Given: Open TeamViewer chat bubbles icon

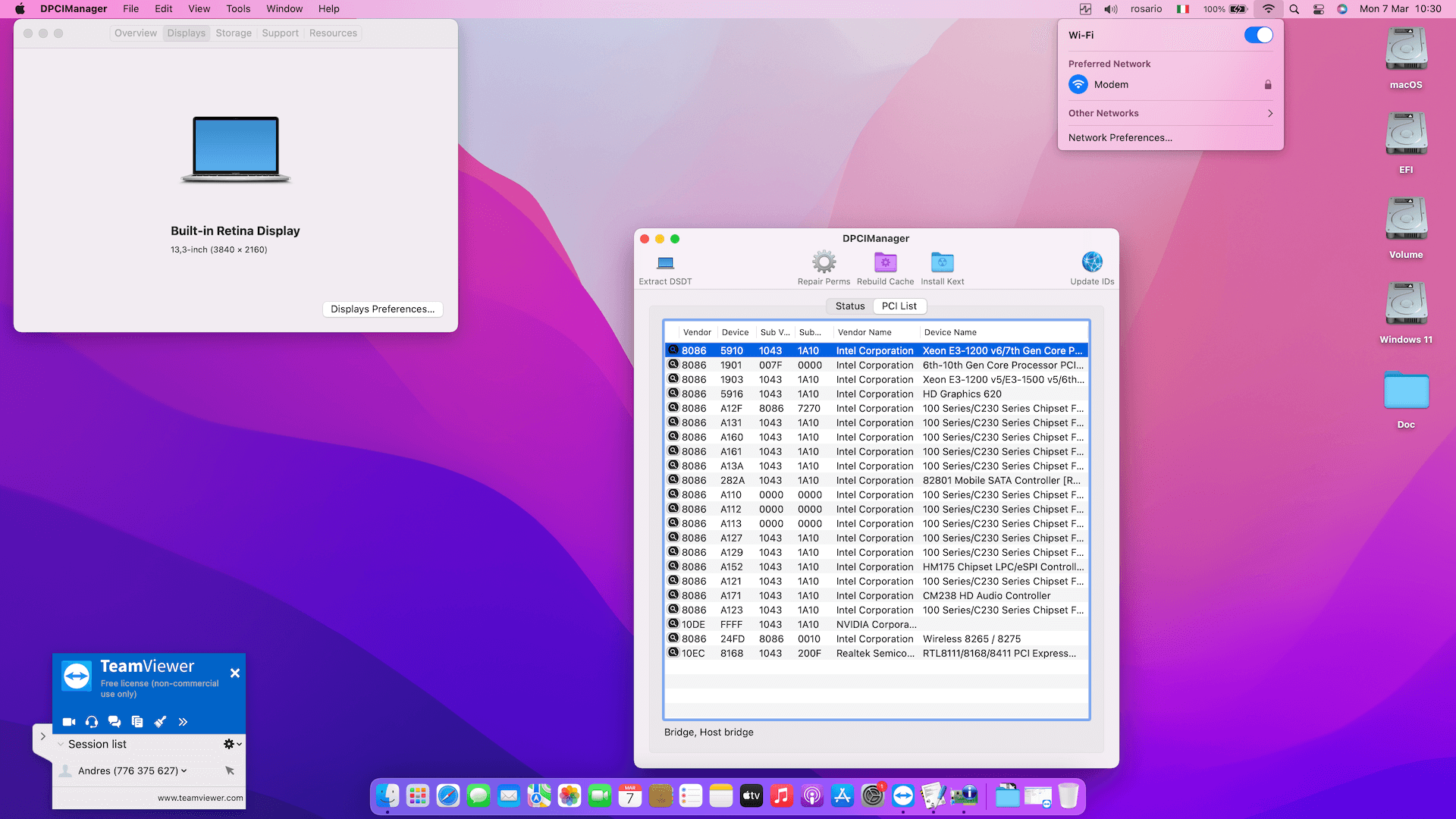Looking at the screenshot, I should [x=115, y=722].
